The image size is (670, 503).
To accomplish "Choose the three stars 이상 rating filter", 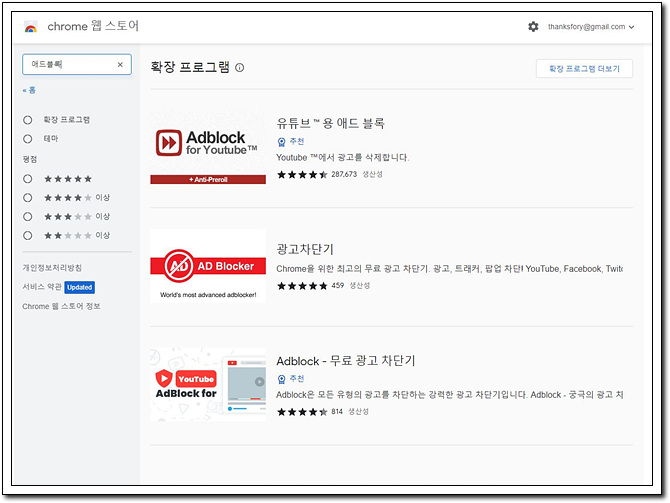I will 28,217.
